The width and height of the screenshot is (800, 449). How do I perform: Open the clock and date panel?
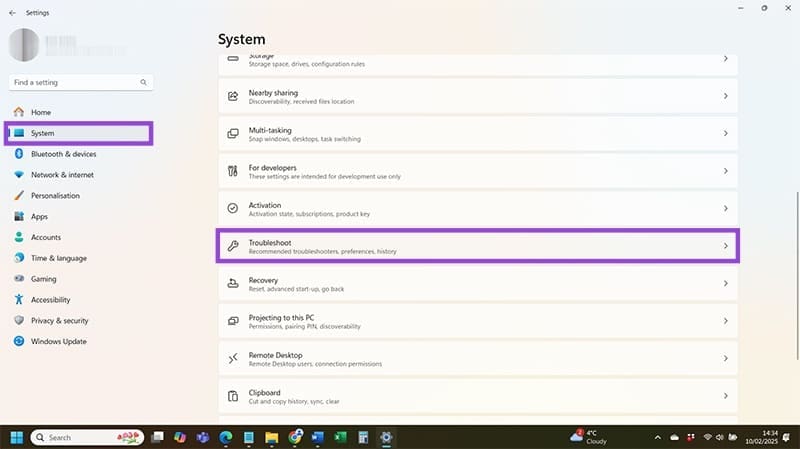click(x=761, y=437)
